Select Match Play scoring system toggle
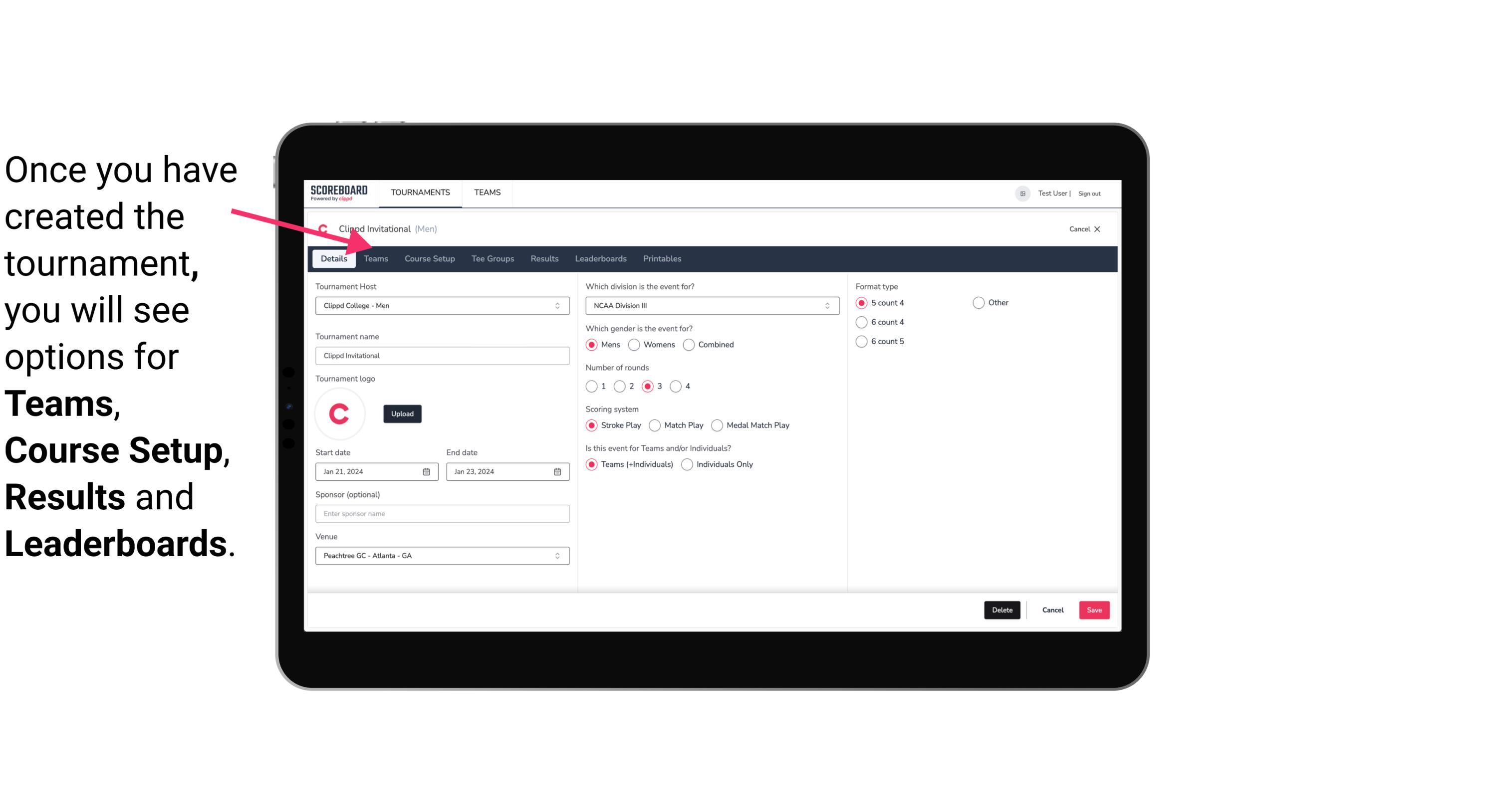This screenshot has width=1510, height=812. [x=653, y=425]
